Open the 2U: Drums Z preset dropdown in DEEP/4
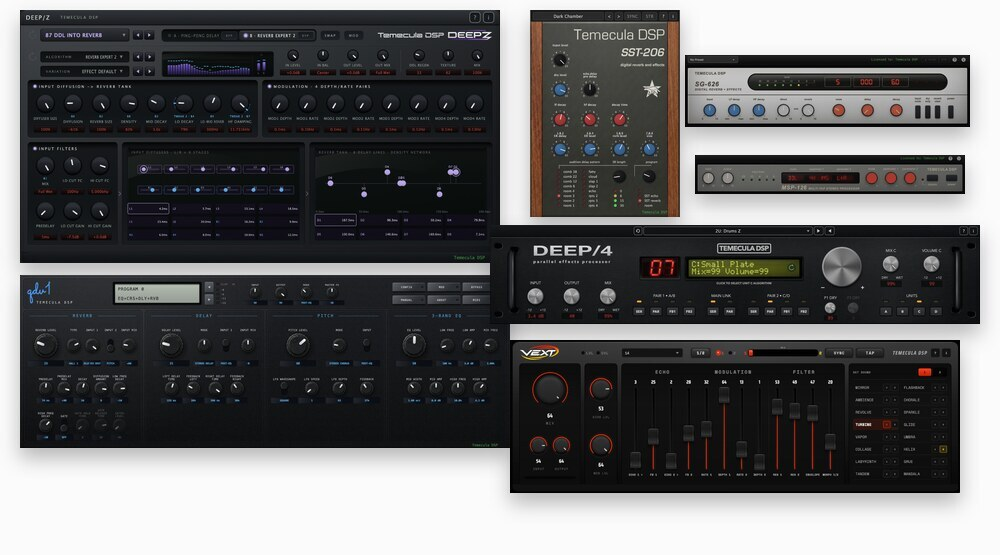Viewport: 1000px width, 555px height. point(727,231)
